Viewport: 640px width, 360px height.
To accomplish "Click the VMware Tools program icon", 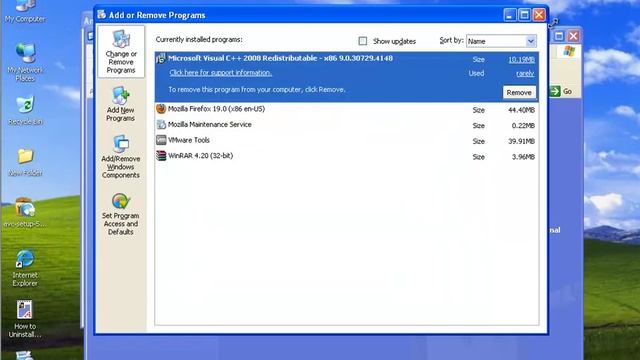I will pyautogui.click(x=161, y=140).
